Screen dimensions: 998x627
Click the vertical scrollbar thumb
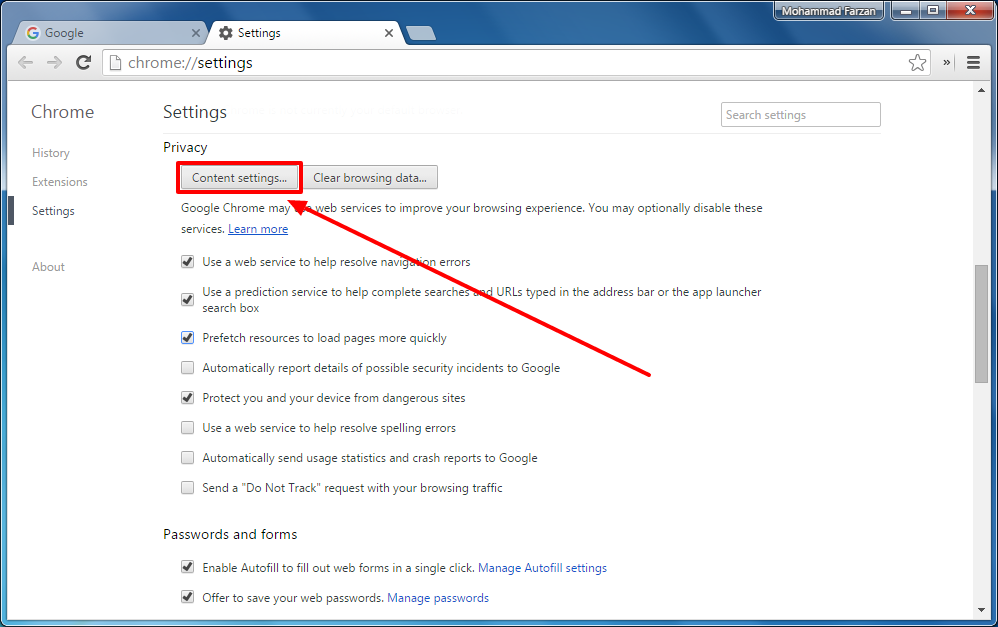point(981,323)
